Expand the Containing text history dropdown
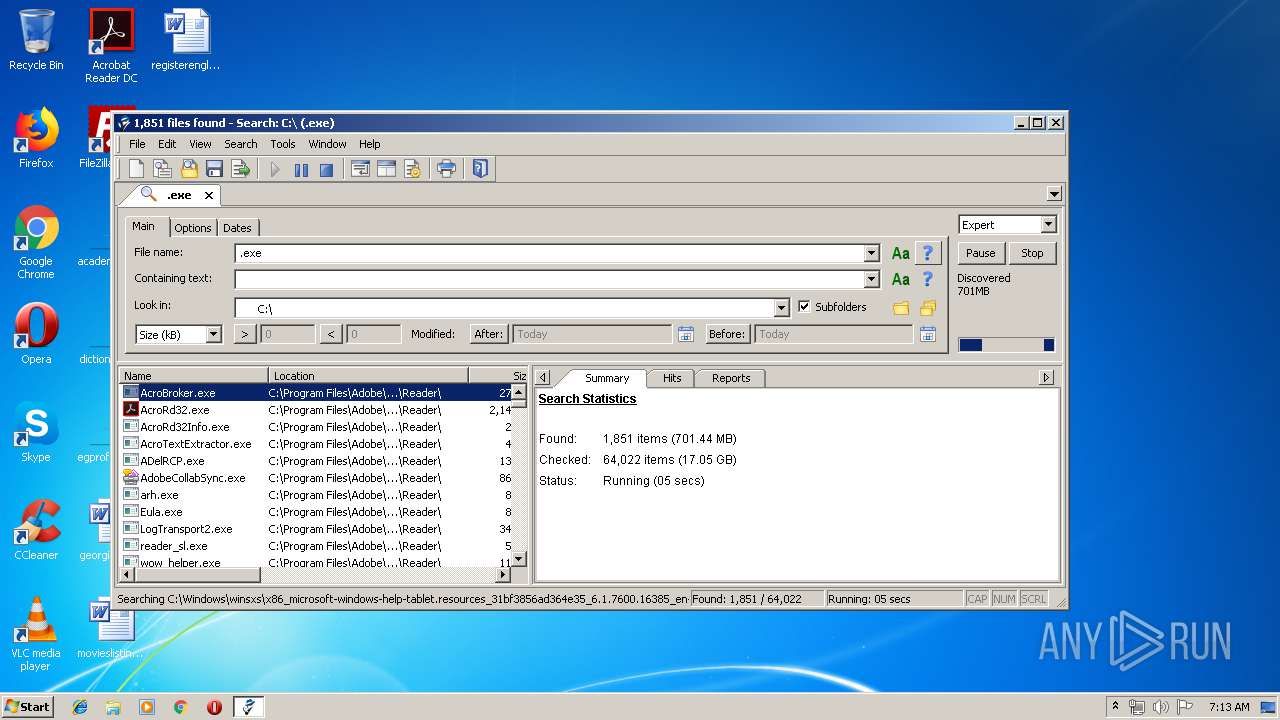Image resolution: width=1280 pixels, height=720 pixels. click(872, 279)
